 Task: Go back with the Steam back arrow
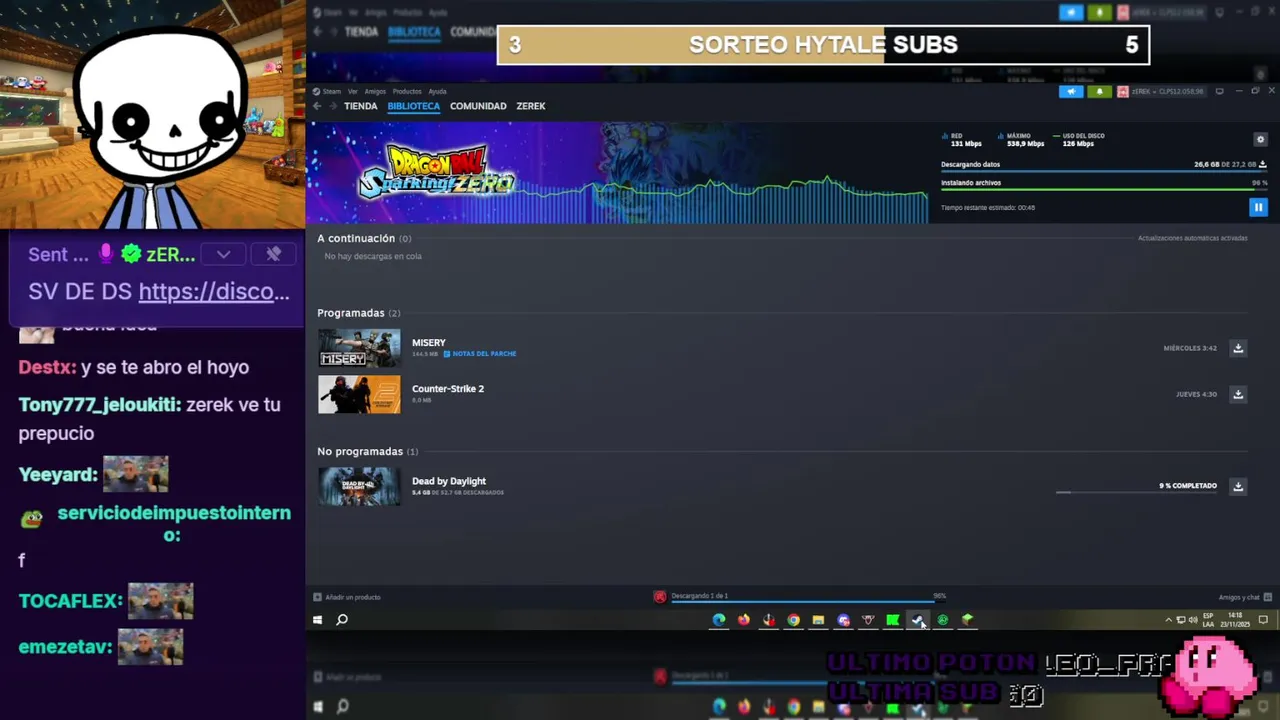click(317, 106)
